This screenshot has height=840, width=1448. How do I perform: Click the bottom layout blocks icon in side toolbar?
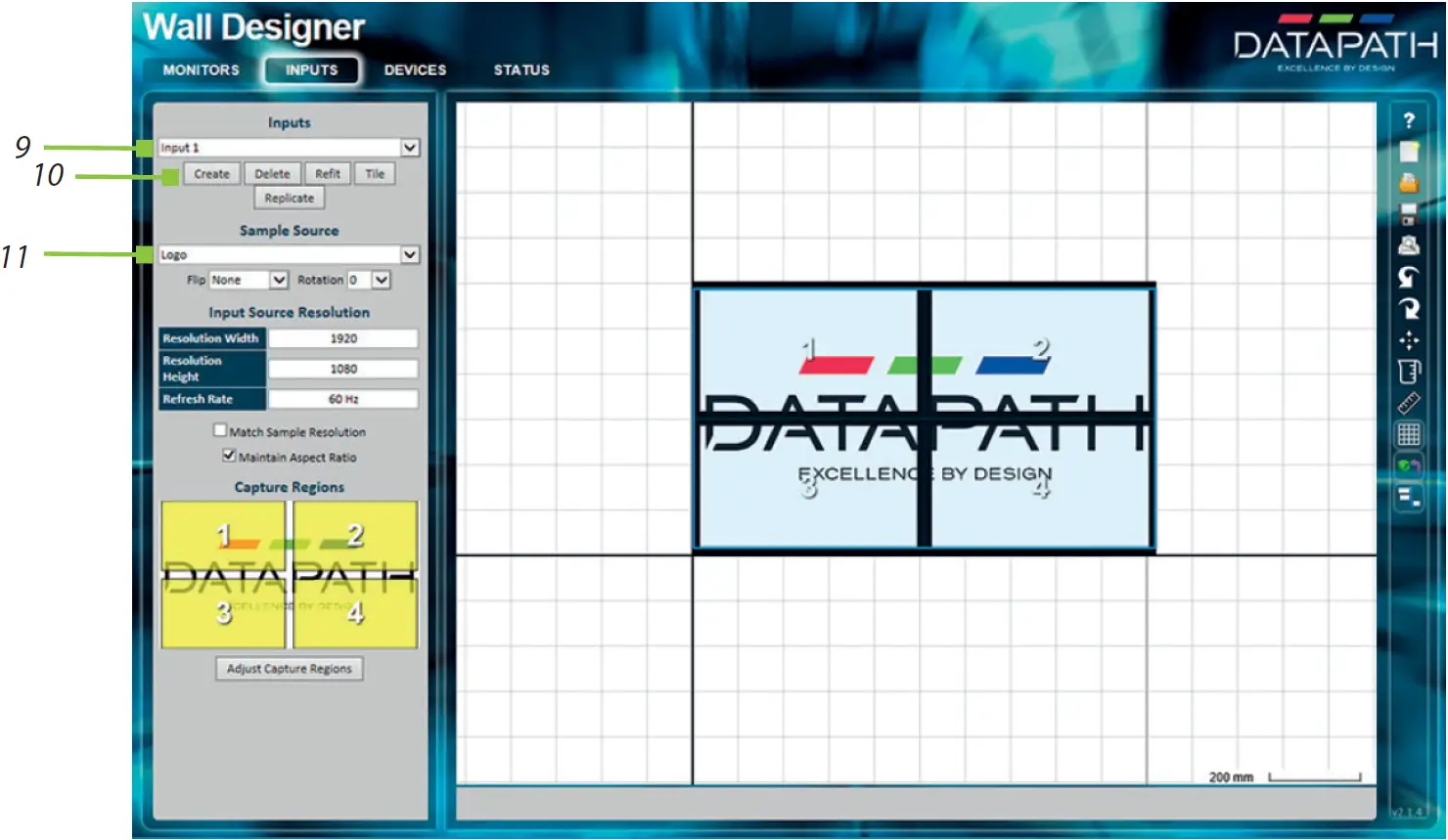(x=1409, y=498)
